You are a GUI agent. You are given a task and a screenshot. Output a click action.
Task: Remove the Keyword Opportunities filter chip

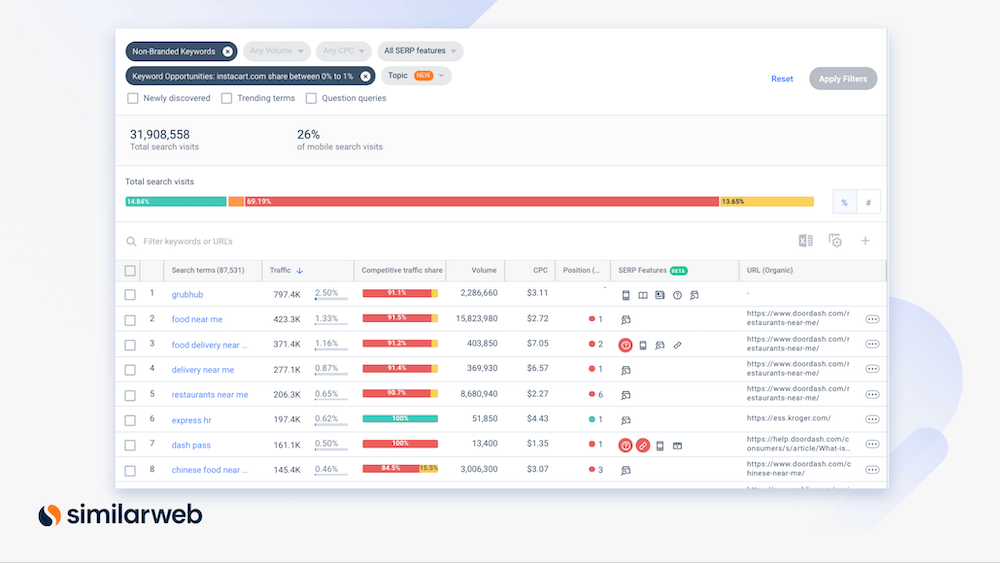click(x=365, y=76)
